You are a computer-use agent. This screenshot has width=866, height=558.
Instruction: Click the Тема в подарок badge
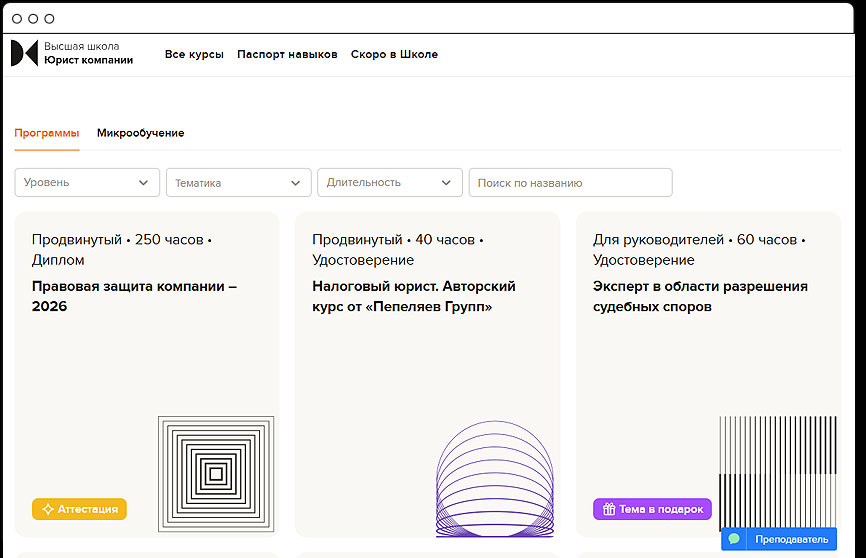652,509
